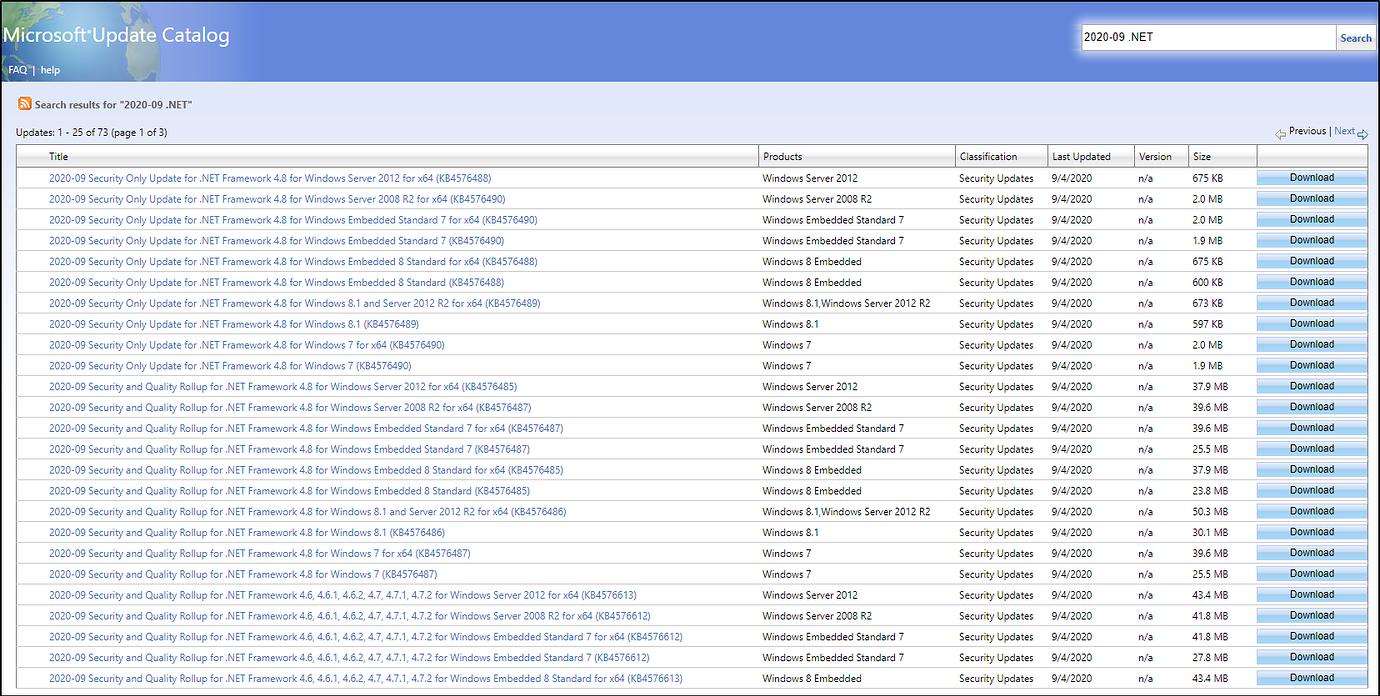Open Security Only KB4576488 Embedded 8 Standard x64 link
Screen dimensions: 1380x696
[x=293, y=262]
